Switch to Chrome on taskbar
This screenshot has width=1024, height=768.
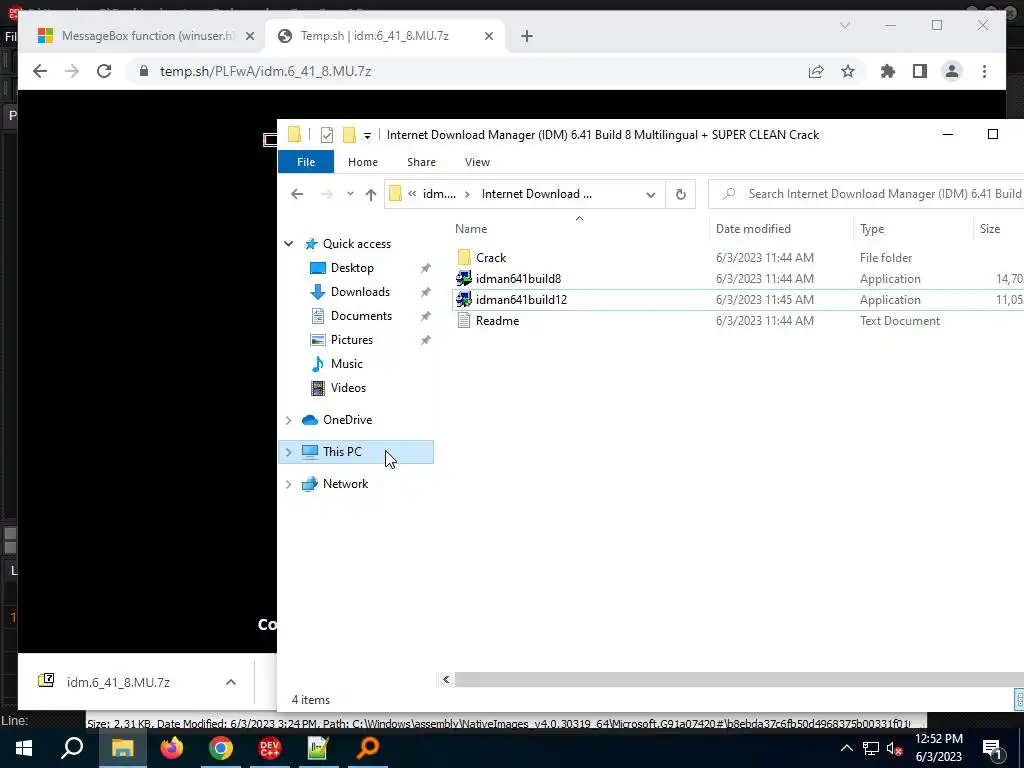click(x=221, y=748)
